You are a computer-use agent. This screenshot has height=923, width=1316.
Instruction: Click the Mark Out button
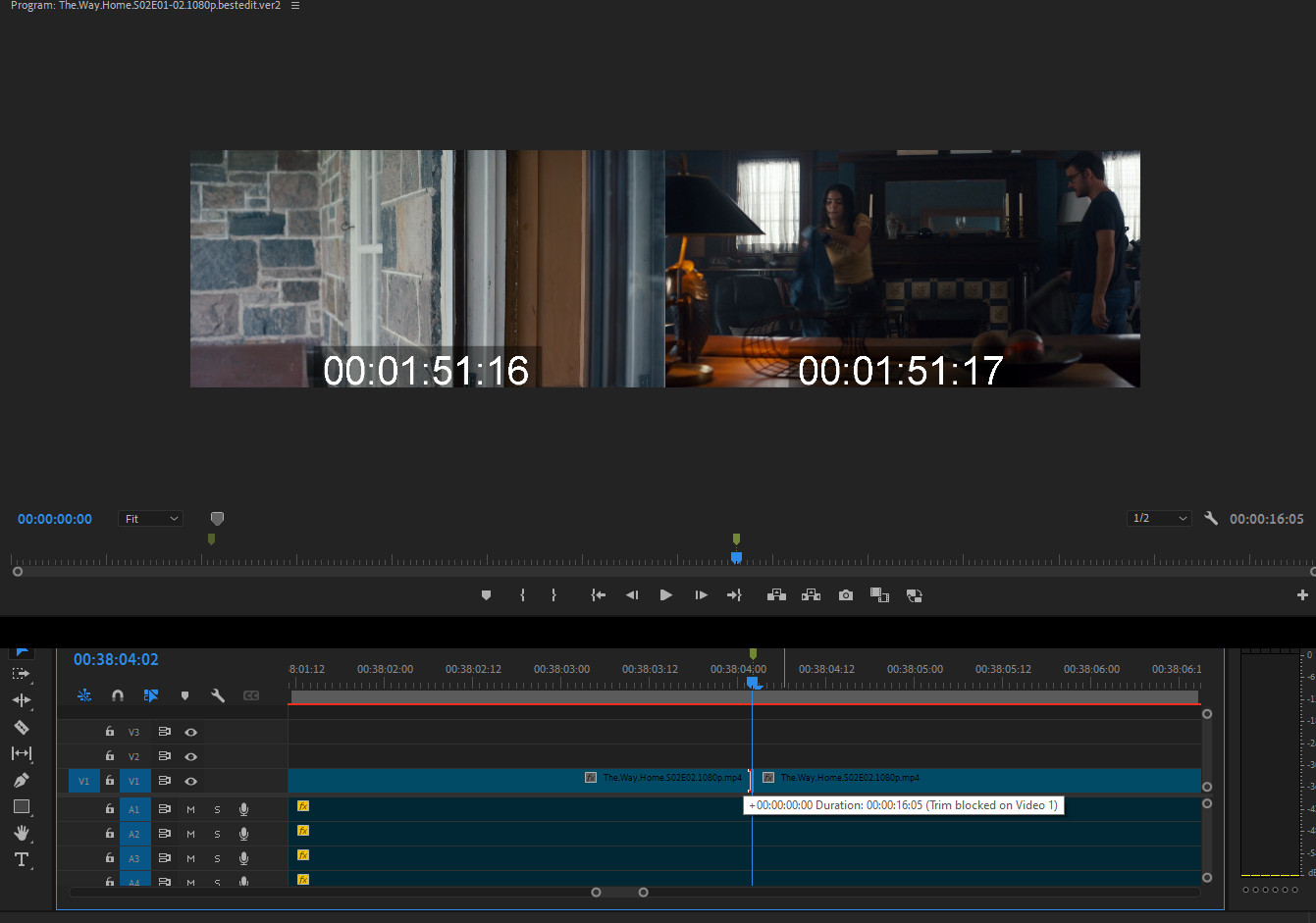[x=553, y=595]
